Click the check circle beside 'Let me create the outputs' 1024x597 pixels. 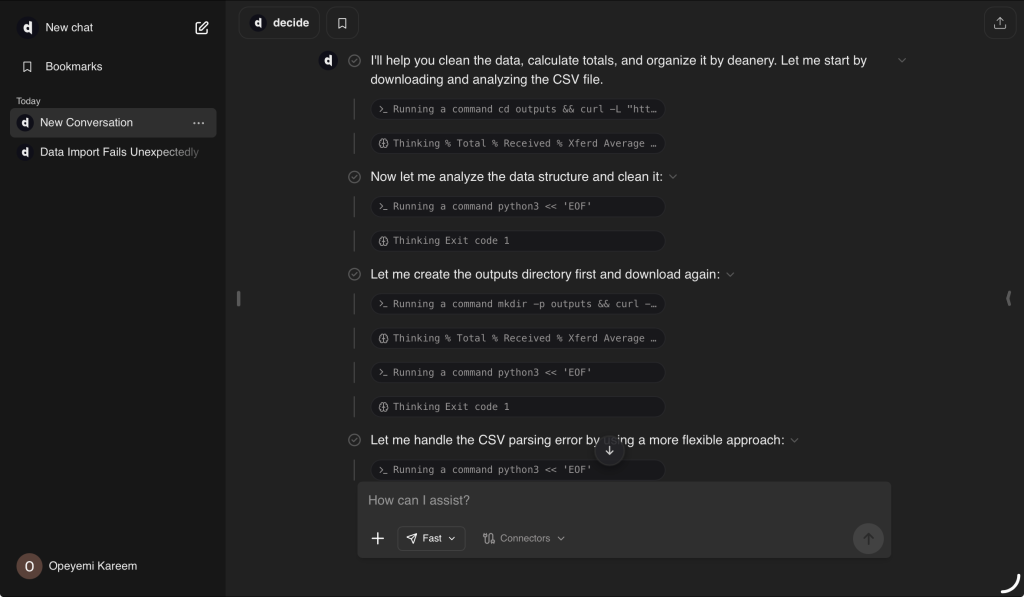click(x=354, y=274)
